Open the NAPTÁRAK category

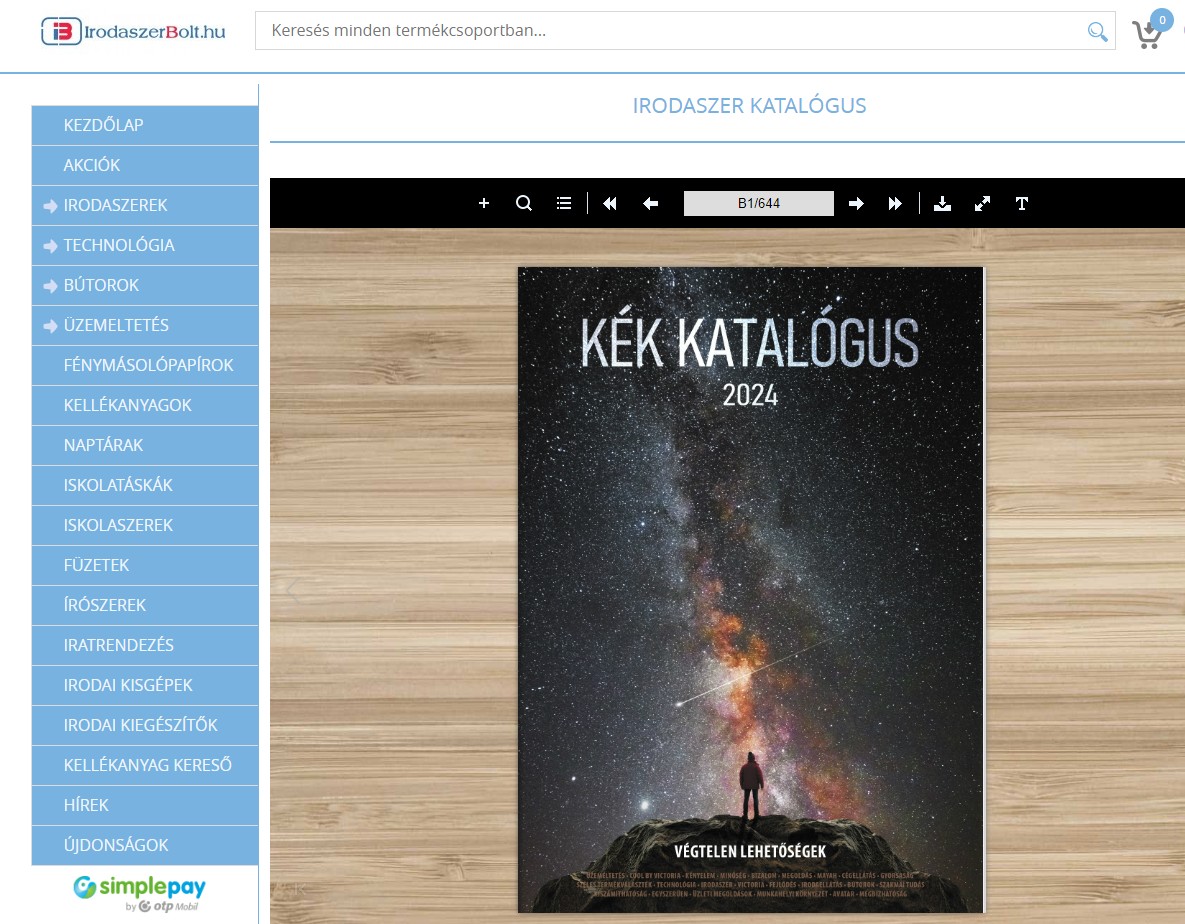(x=145, y=446)
